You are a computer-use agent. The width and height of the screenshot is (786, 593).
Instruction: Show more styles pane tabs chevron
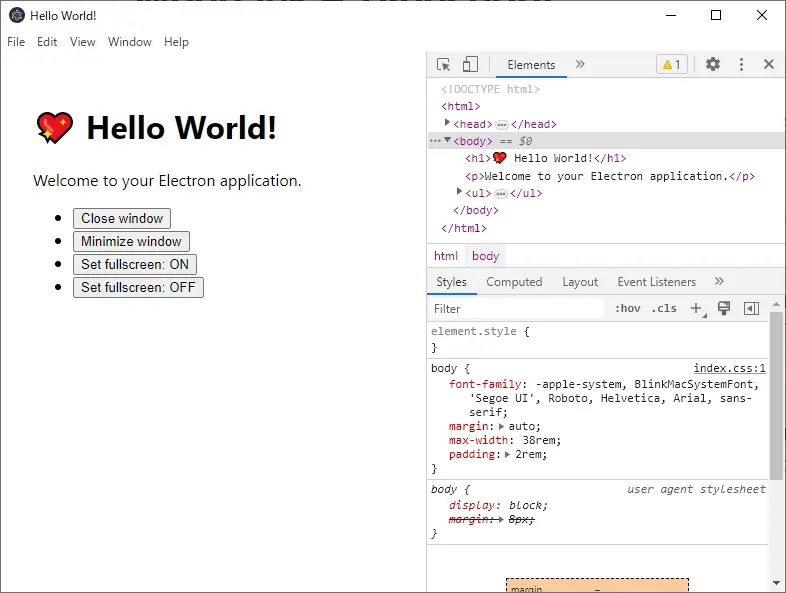[719, 281]
